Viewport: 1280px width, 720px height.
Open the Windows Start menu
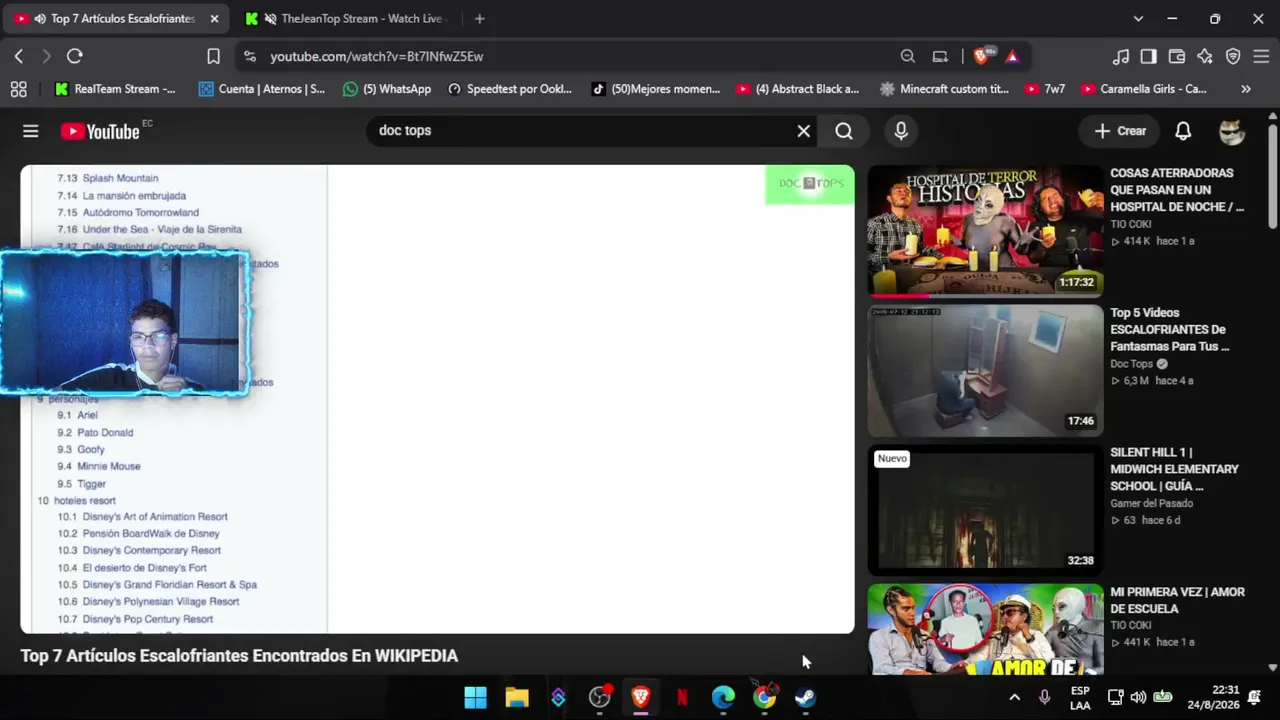[475, 697]
